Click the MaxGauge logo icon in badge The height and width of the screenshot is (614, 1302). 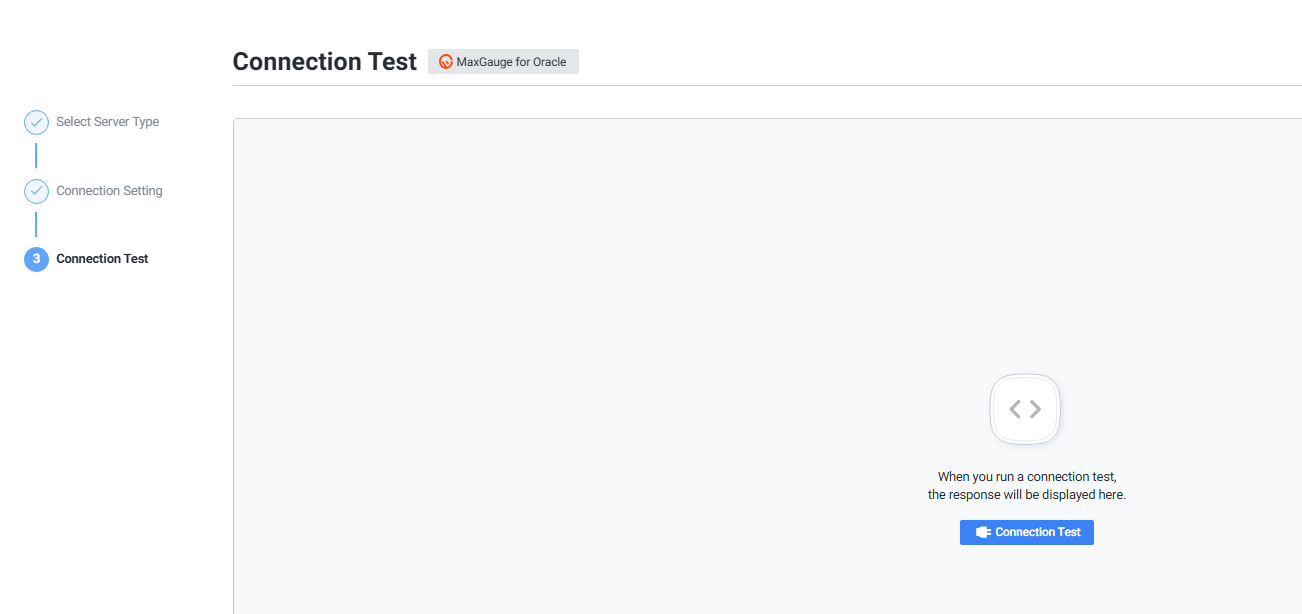pos(446,62)
